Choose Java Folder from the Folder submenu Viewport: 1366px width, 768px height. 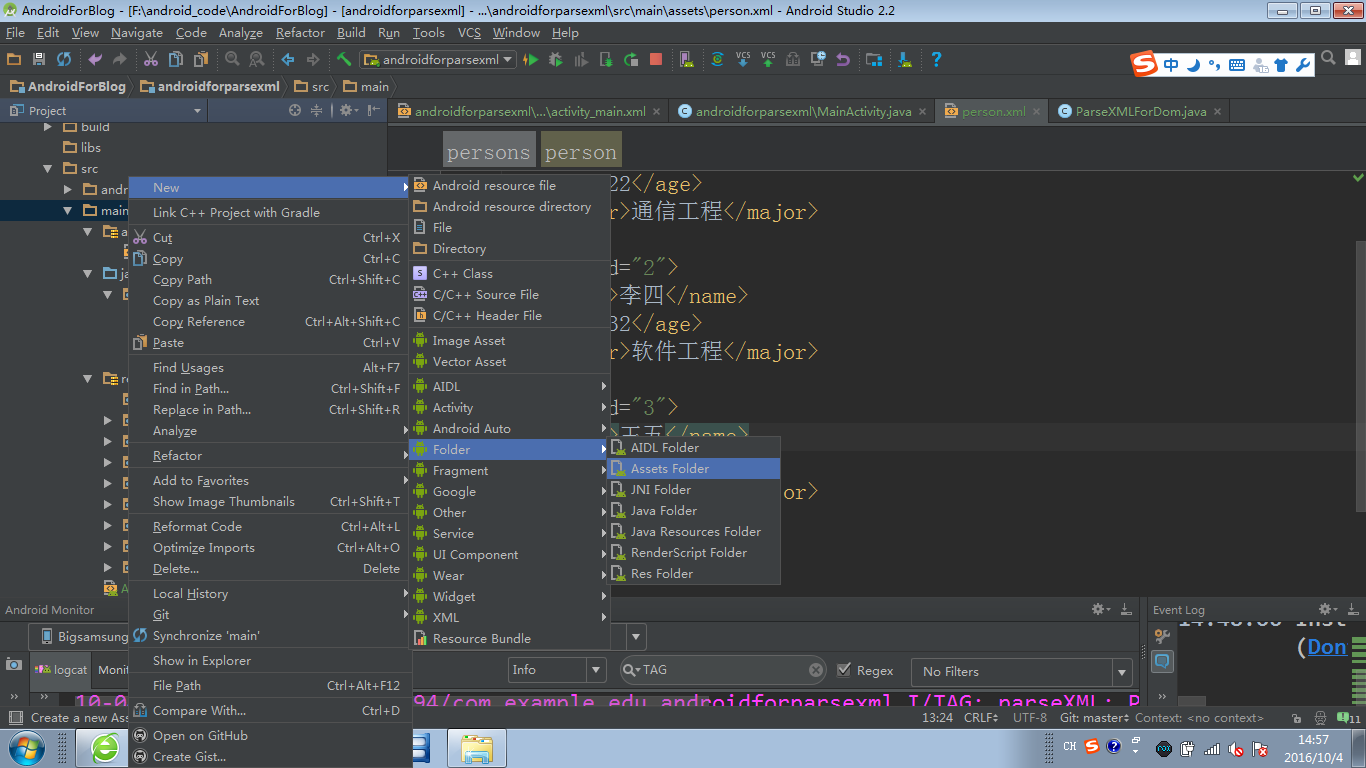coord(694,511)
